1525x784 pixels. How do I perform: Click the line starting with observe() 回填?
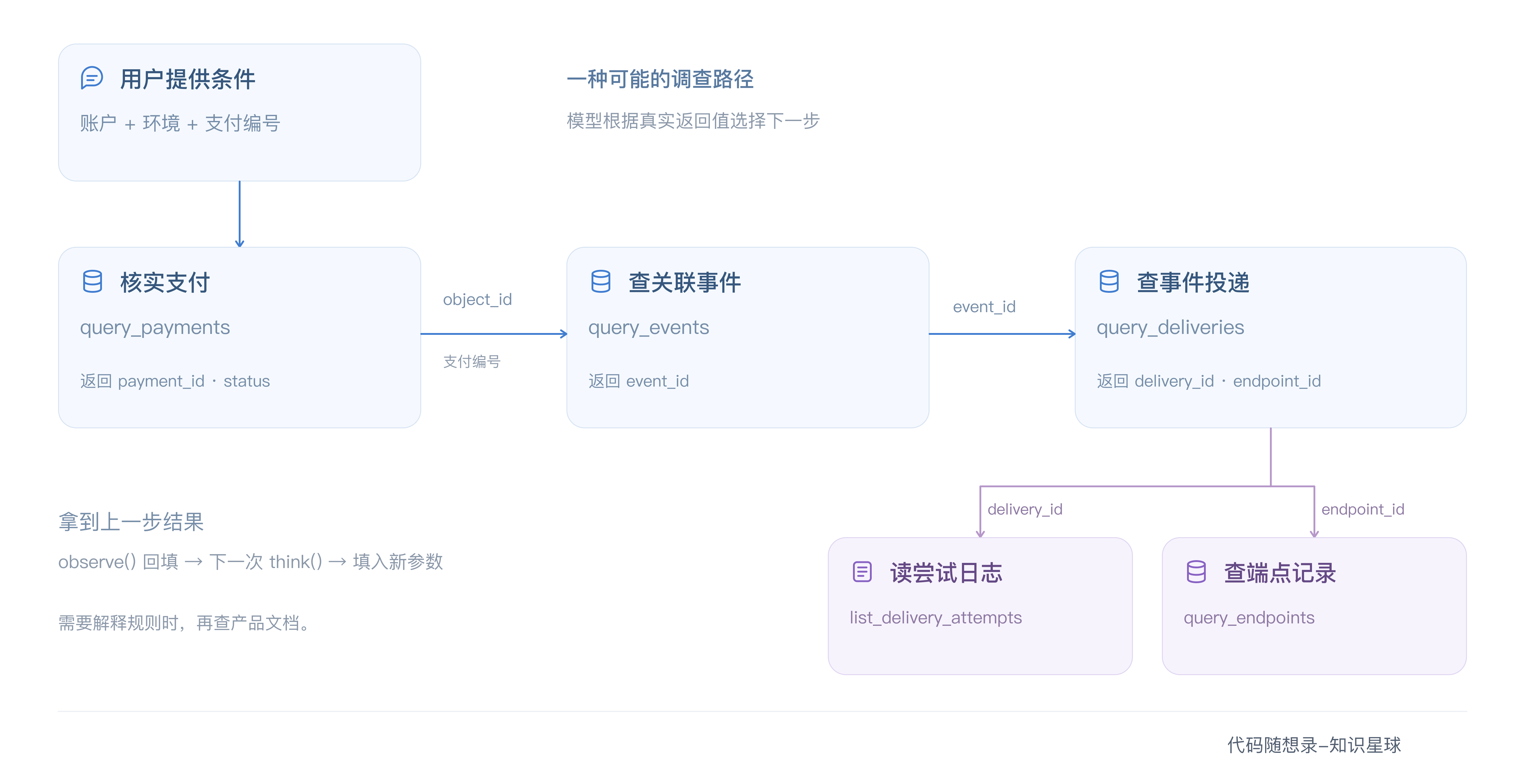251,561
